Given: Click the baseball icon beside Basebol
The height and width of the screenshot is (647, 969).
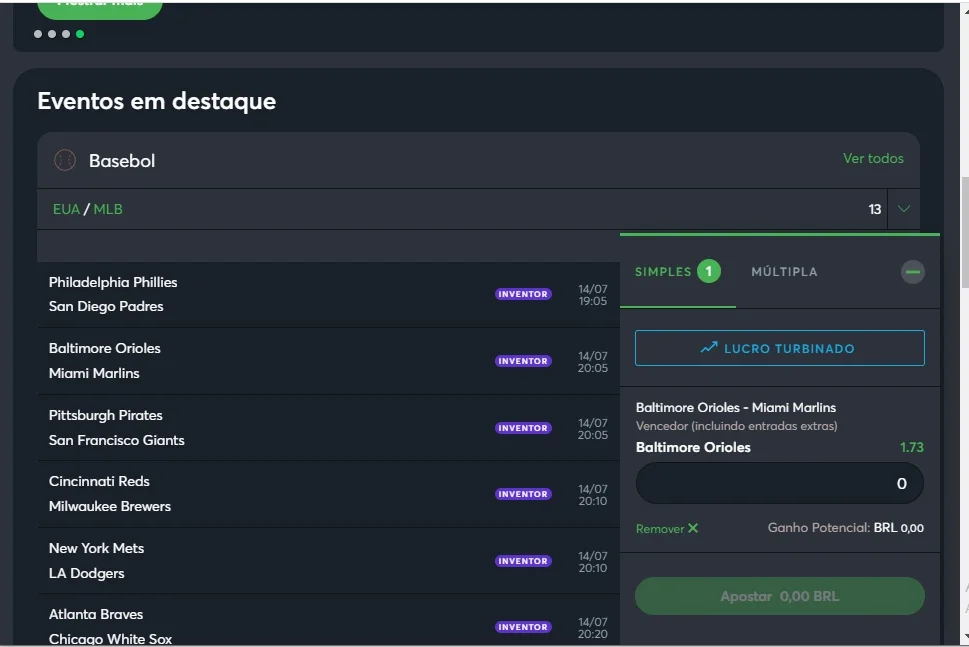Looking at the screenshot, I should 65,160.
